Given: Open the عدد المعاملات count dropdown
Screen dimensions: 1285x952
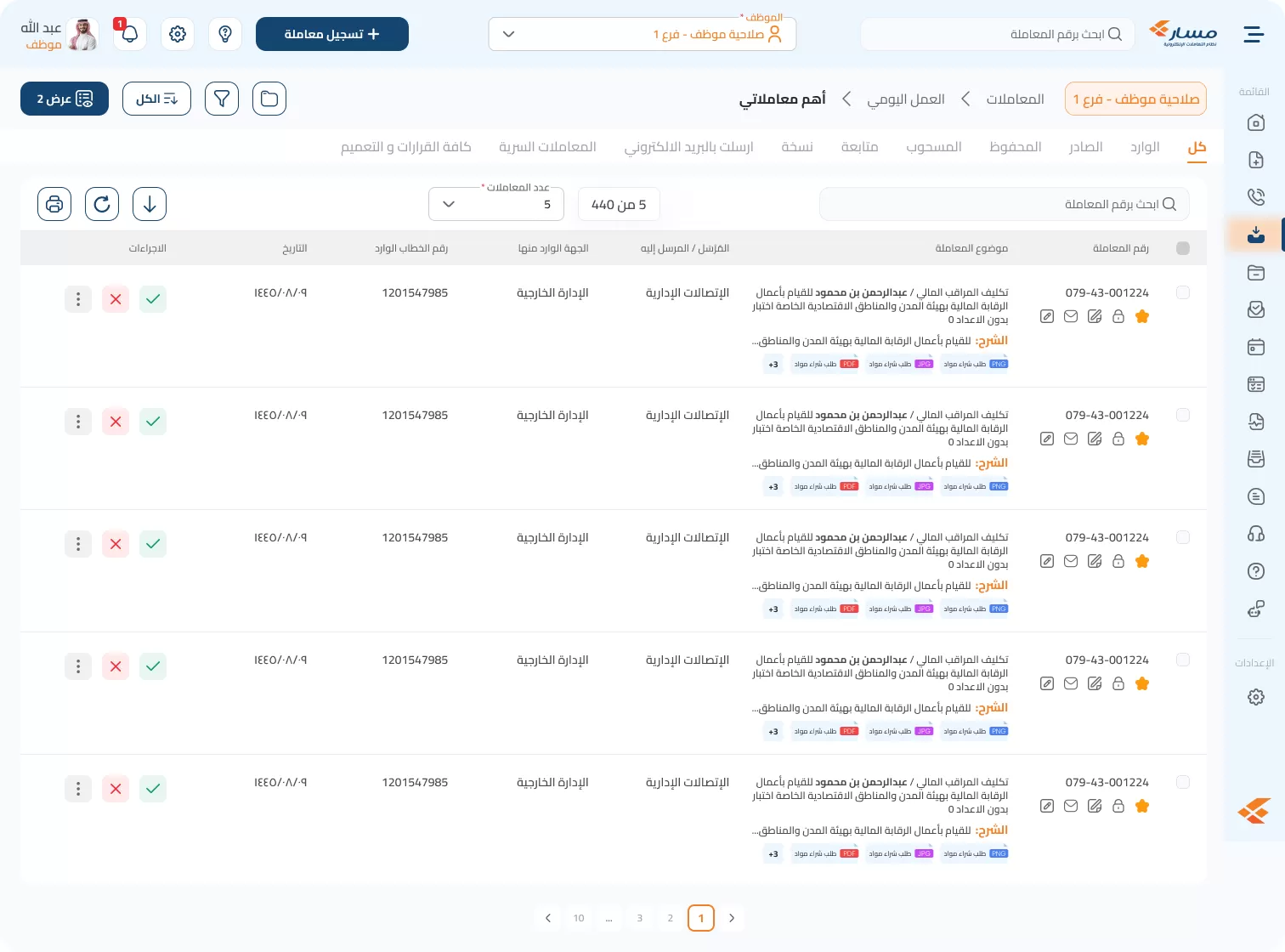Looking at the screenshot, I should click(x=496, y=204).
